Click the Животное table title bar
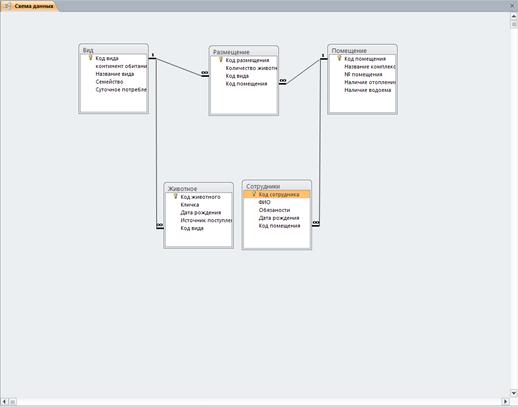The height and width of the screenshot is (407, 518). pyautogui.click(x=198, y=189)
